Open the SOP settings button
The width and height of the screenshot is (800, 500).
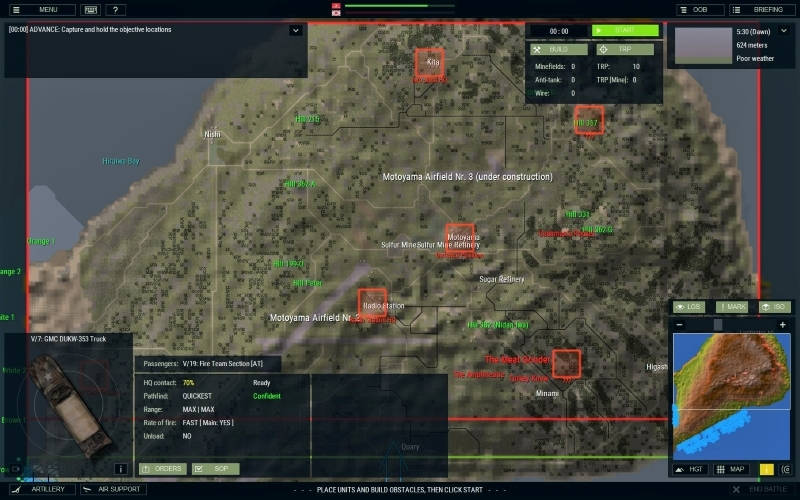[215, 468]
